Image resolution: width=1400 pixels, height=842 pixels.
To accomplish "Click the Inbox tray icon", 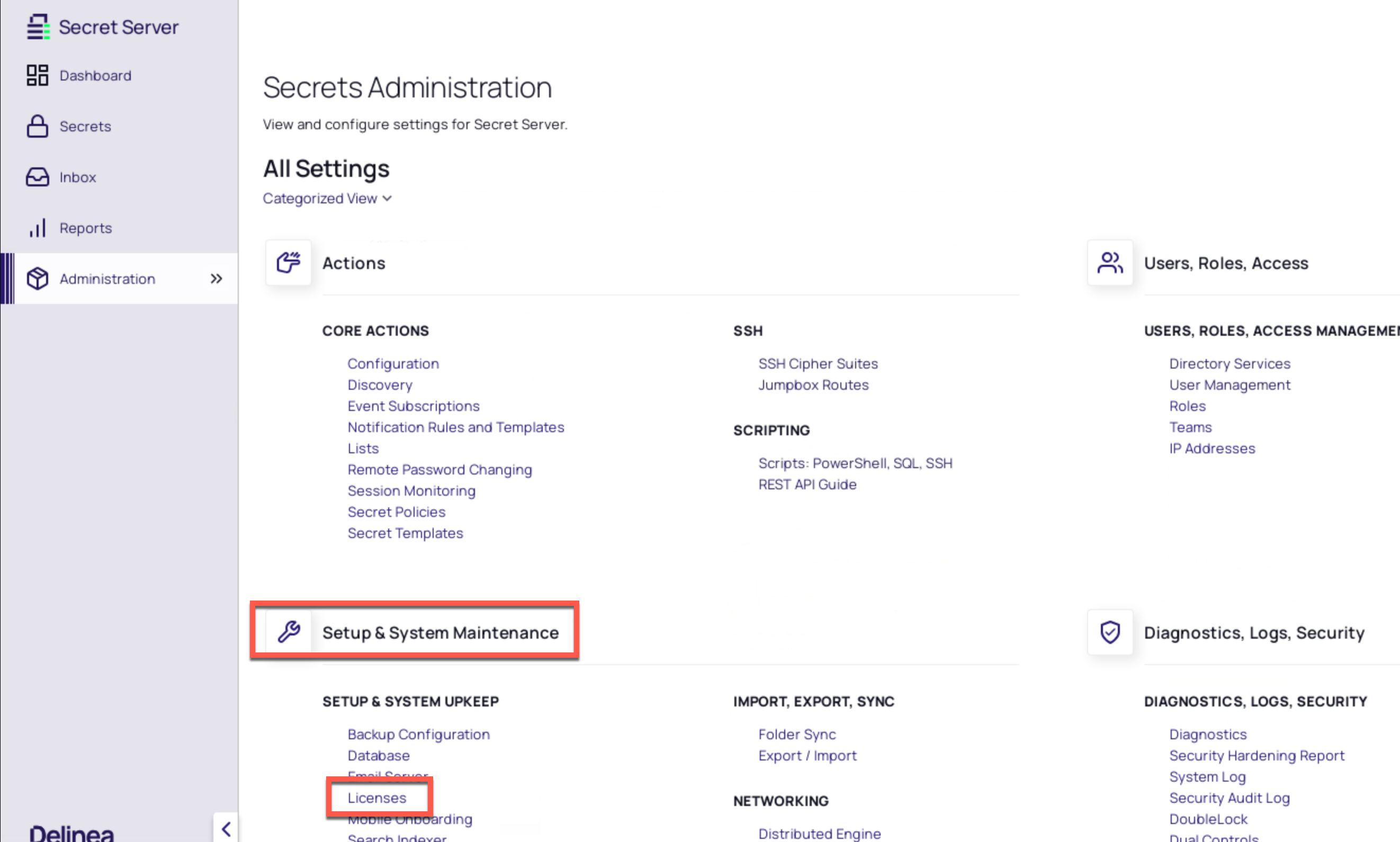I will [38, 177].
